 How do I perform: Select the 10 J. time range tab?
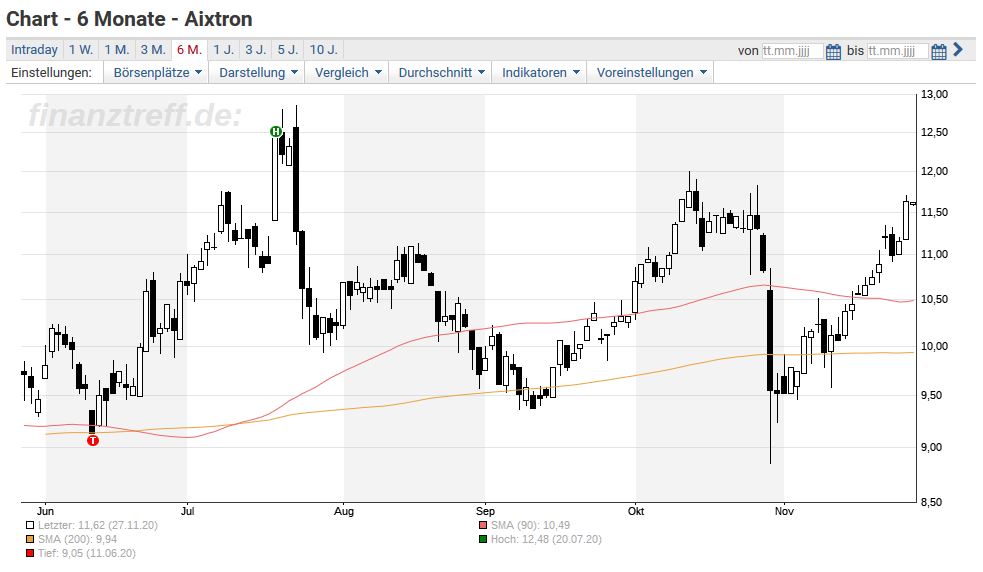(323, 50)
